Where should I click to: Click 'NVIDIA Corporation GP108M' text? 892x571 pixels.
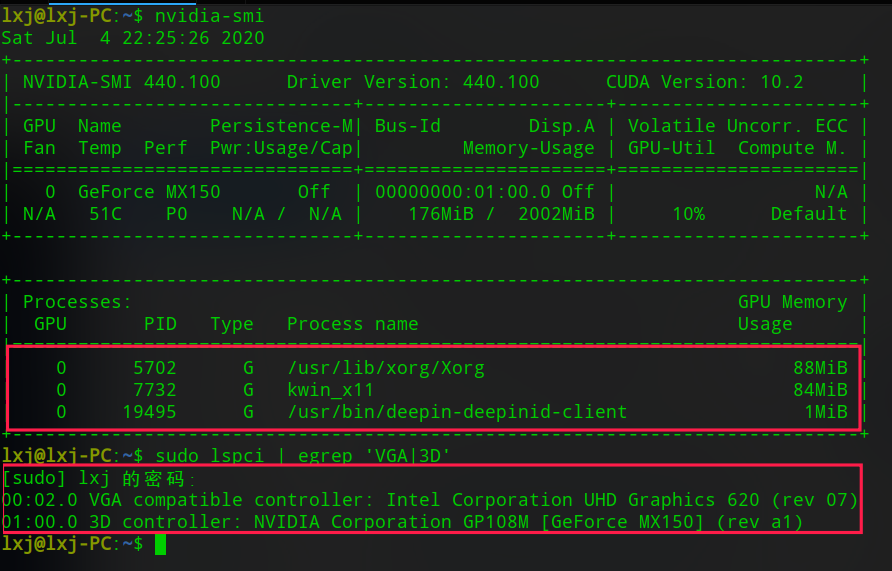coord(391,522)
